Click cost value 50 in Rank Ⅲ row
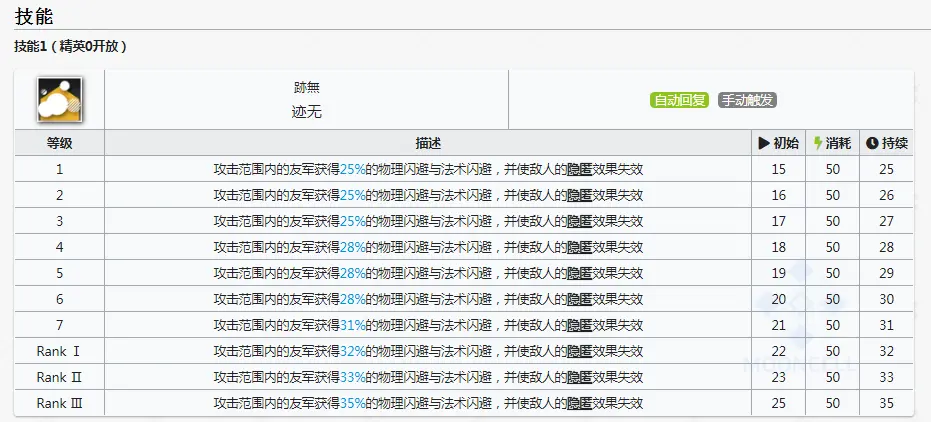This screenshot has width=931, height=422. tap(833, 404)
